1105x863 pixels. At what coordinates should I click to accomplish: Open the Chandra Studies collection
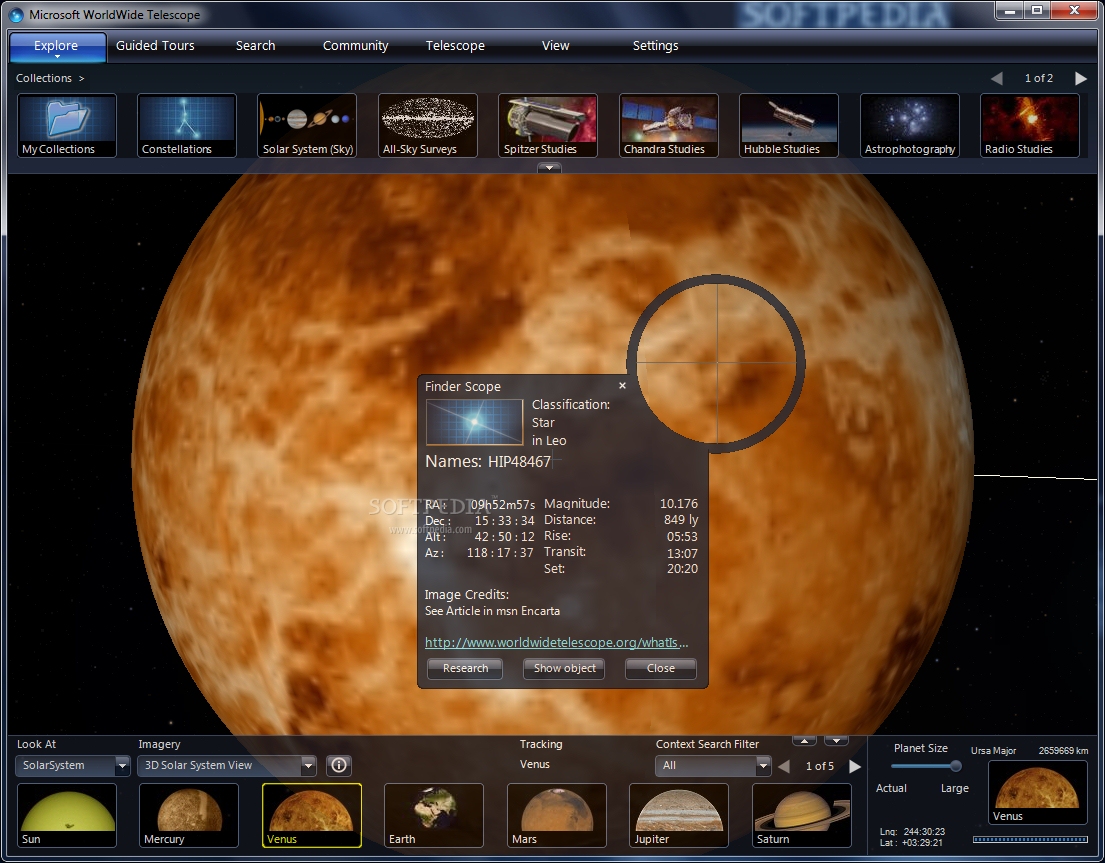pos(669,125)
